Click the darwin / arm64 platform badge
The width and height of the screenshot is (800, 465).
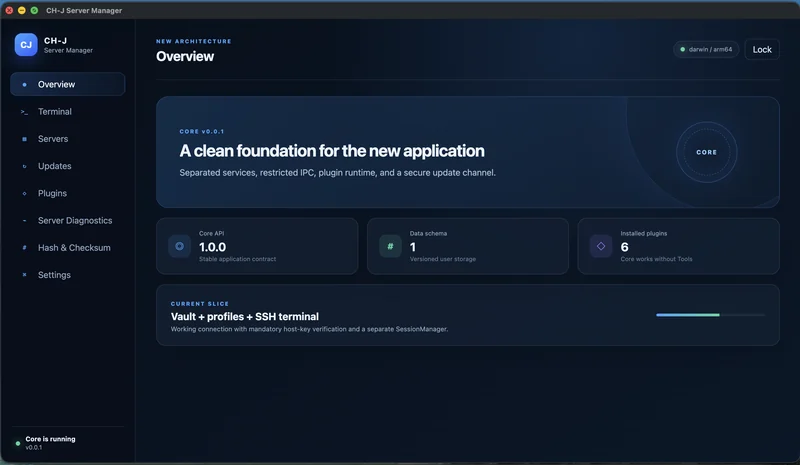coord(706,50)
